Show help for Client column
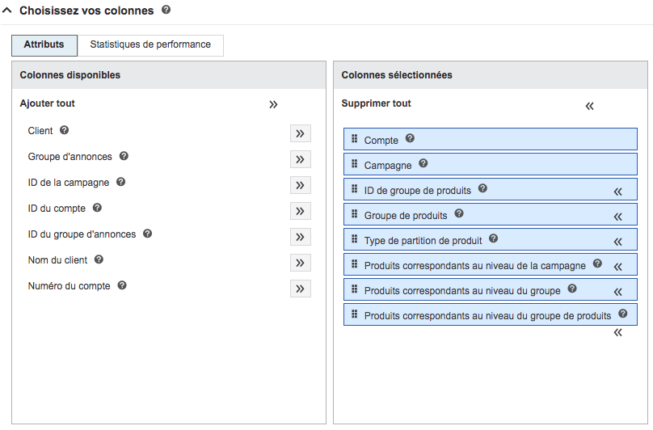This screenshot has height=430, width=653. pyautogui.click(x=64, y=130)
